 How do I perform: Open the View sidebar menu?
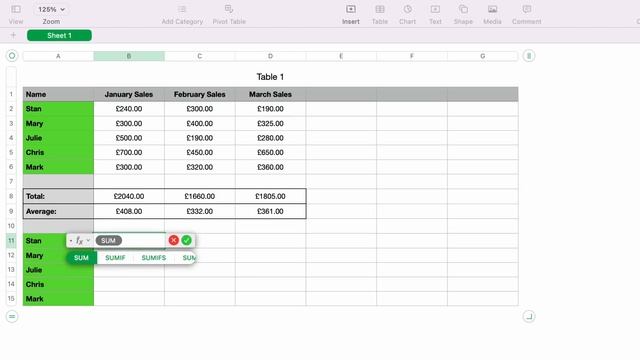(x=16, y=9)
